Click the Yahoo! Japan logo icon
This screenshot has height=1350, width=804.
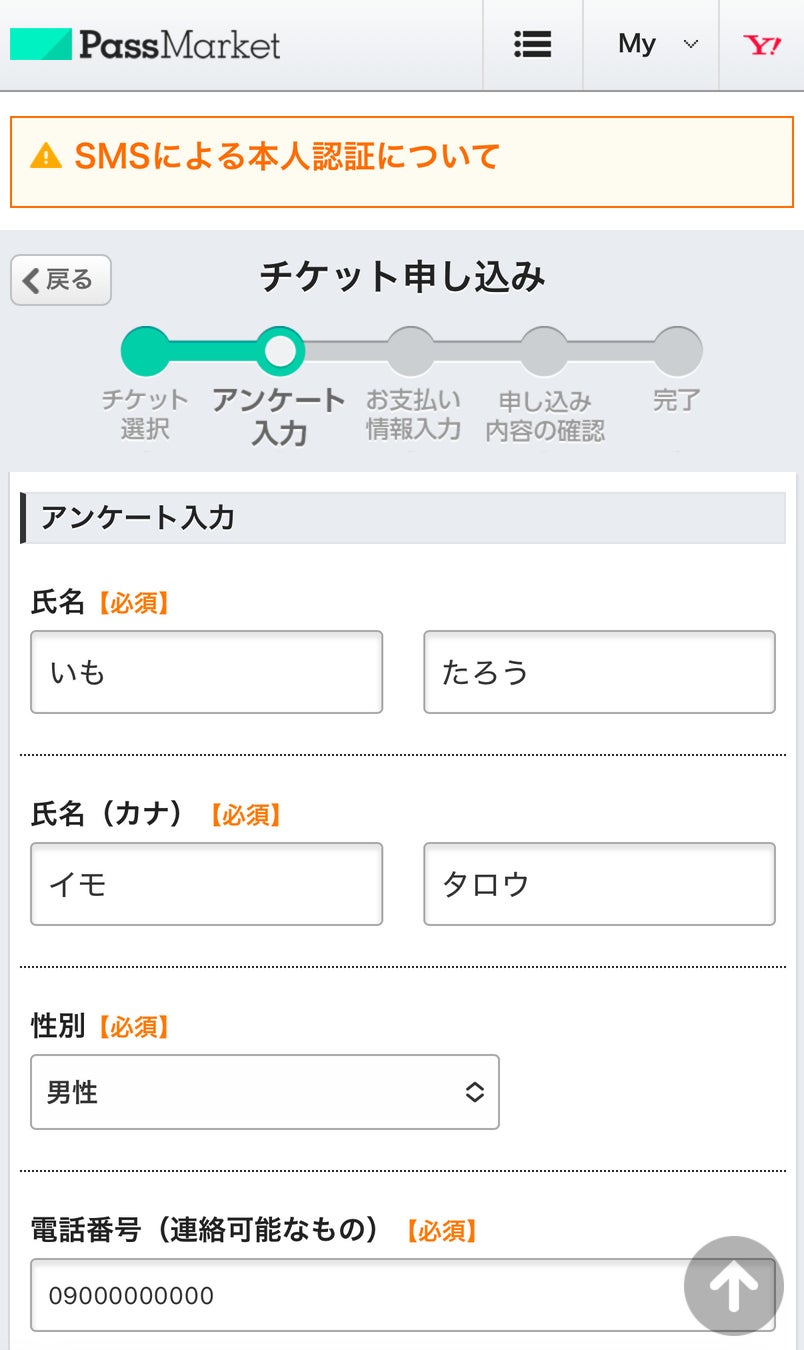761,44
